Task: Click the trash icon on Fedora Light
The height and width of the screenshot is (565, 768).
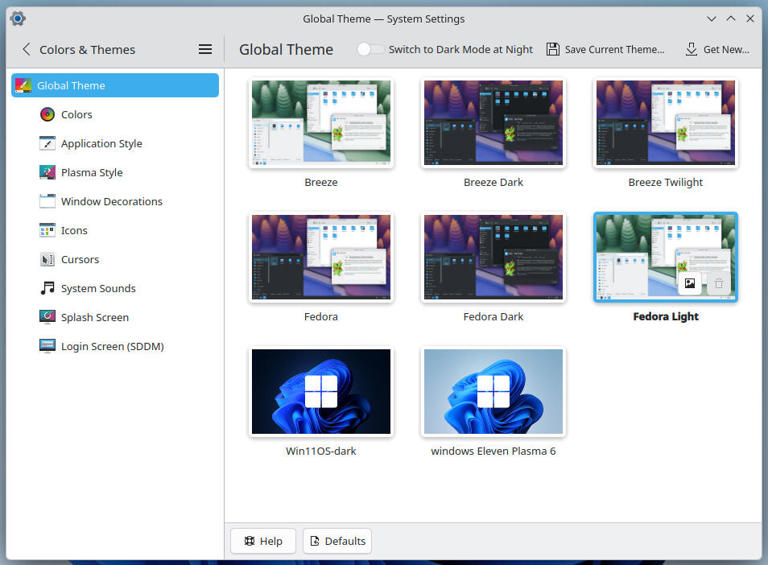Action: [x=719, y=283]
